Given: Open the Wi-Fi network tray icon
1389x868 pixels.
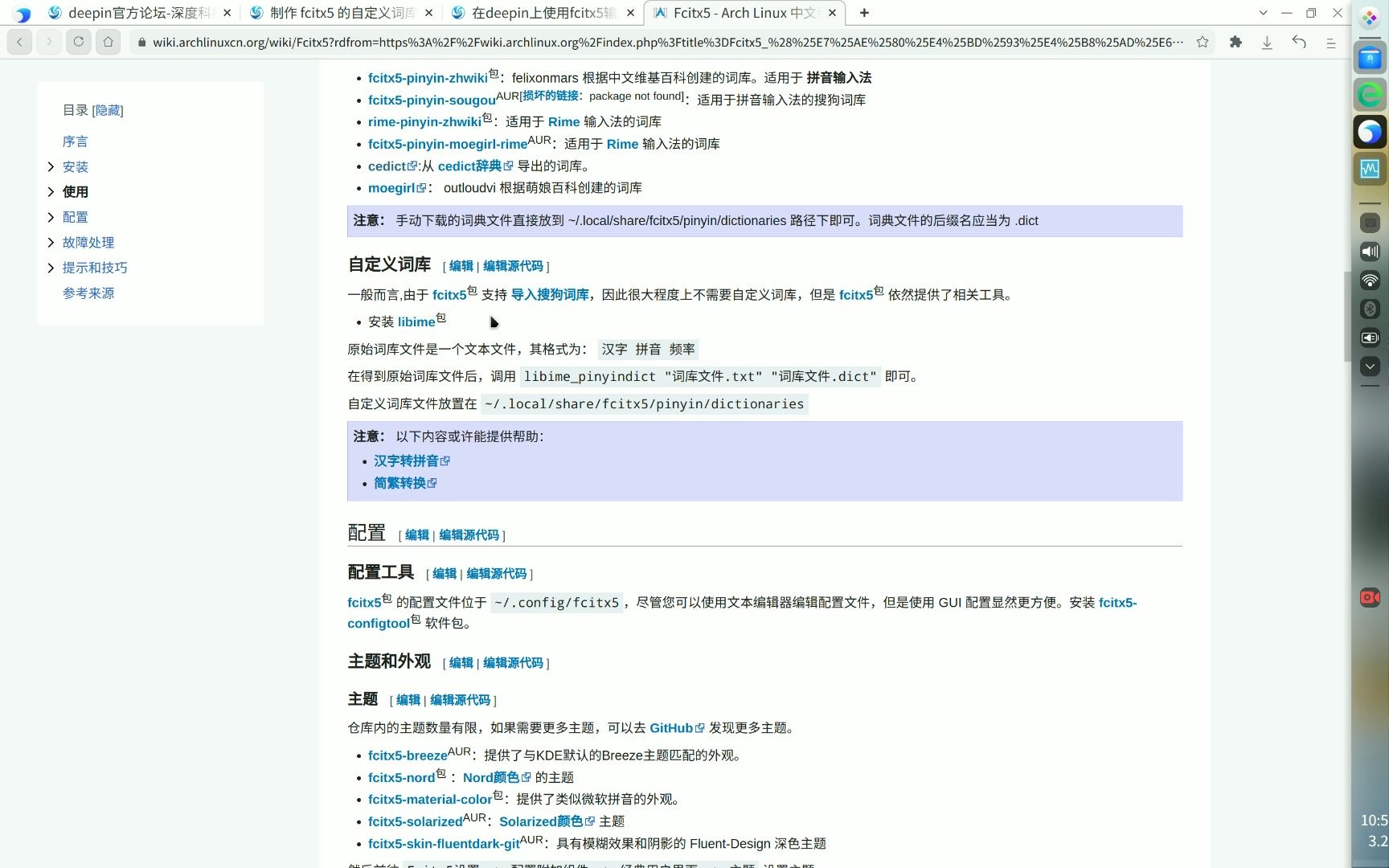Looking at the screenshot, I should (1370, 280).
